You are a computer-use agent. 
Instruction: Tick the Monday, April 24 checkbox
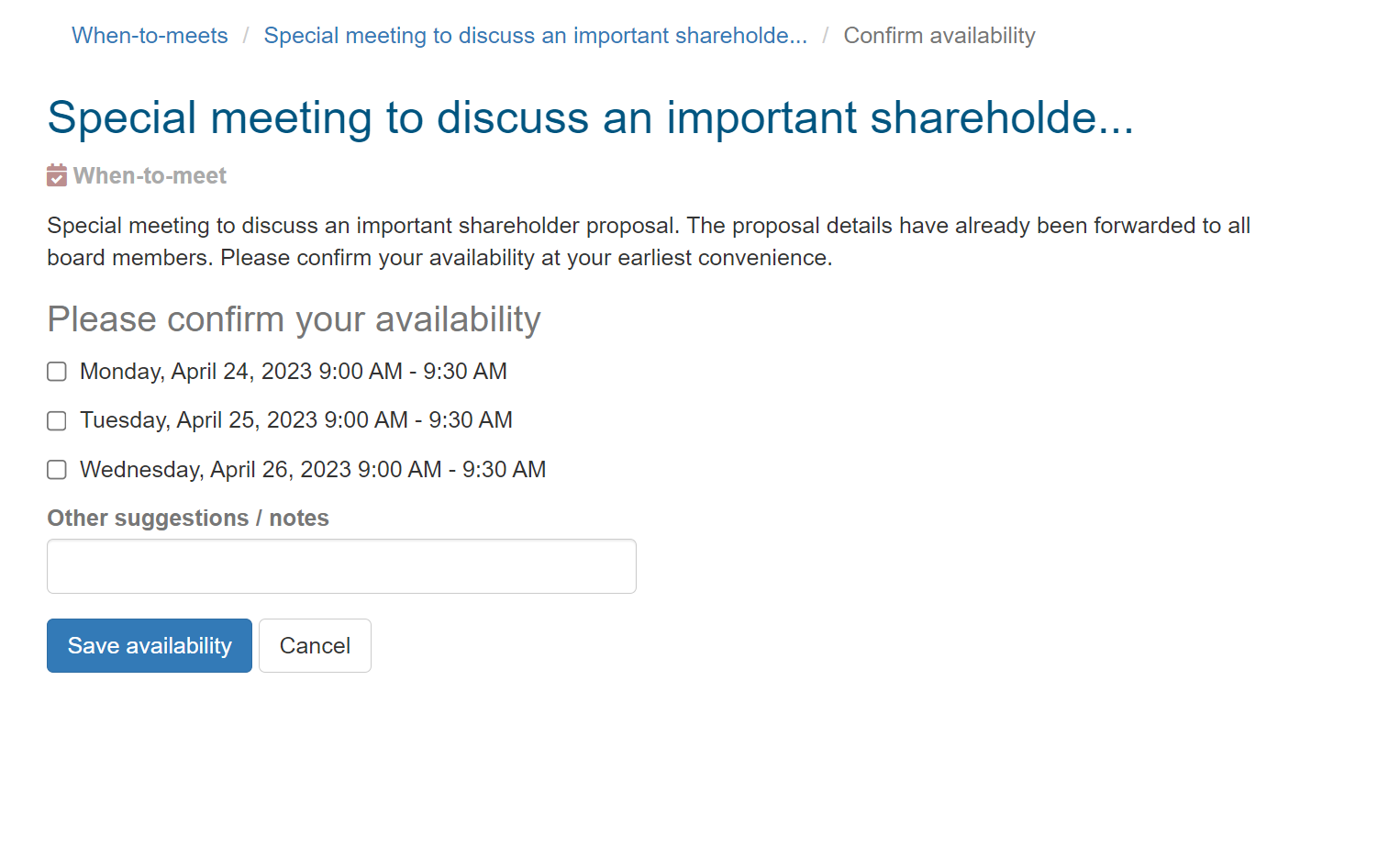click(57, 372)
